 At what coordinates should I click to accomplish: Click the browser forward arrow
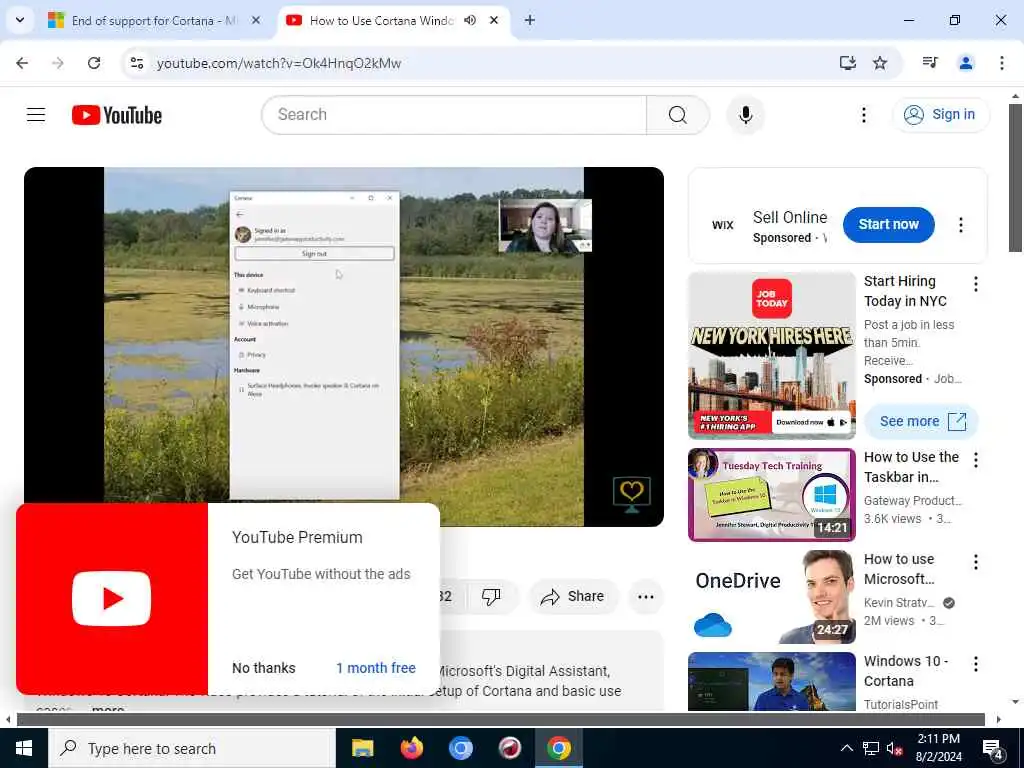coord(58,63)
